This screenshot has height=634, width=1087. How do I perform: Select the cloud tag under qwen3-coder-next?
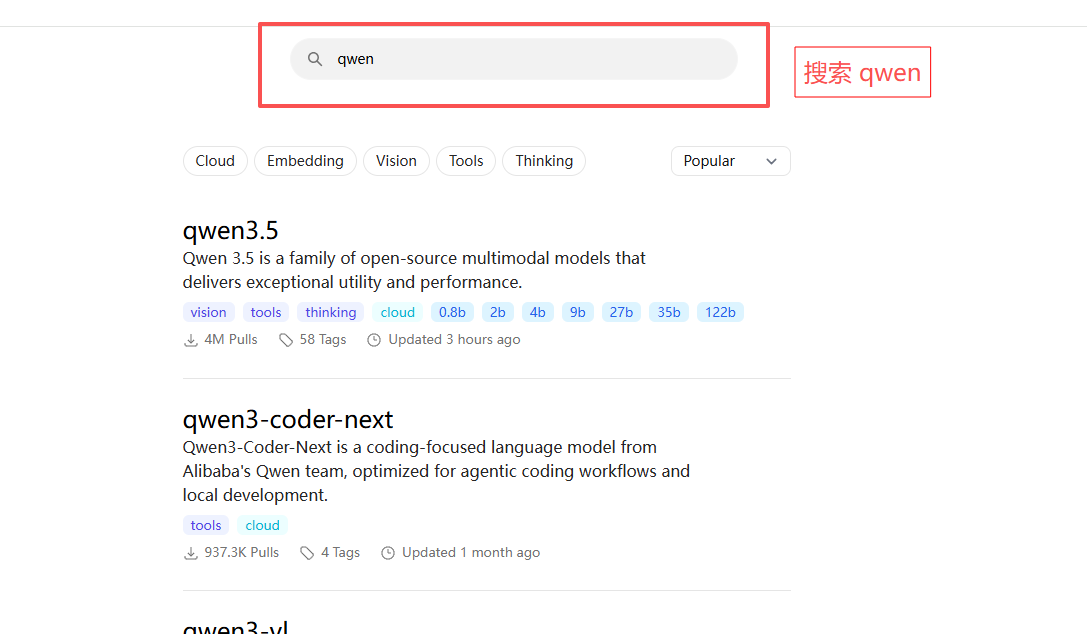click(x=263, y=525)
